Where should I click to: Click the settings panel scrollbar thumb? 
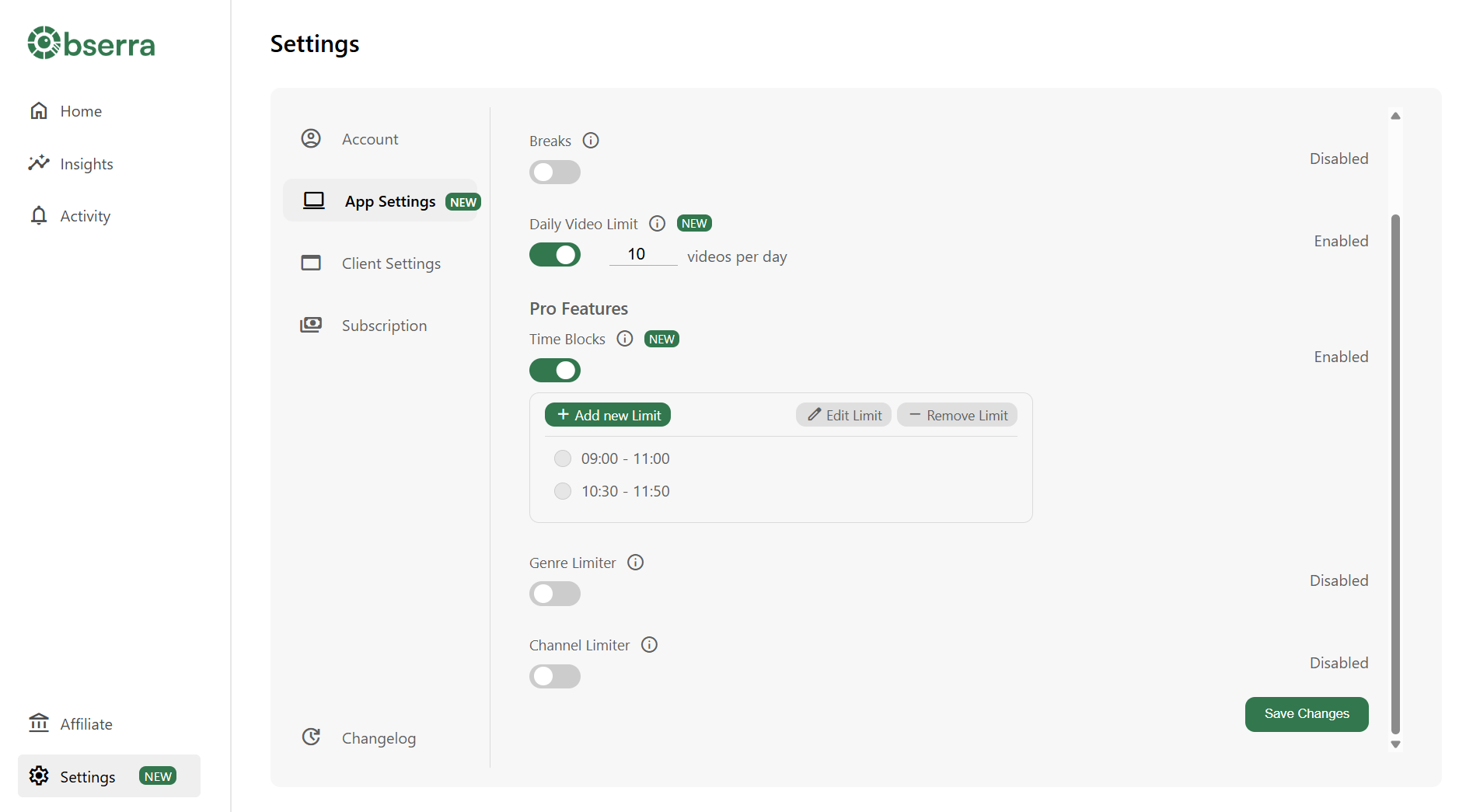point(1395,474)
